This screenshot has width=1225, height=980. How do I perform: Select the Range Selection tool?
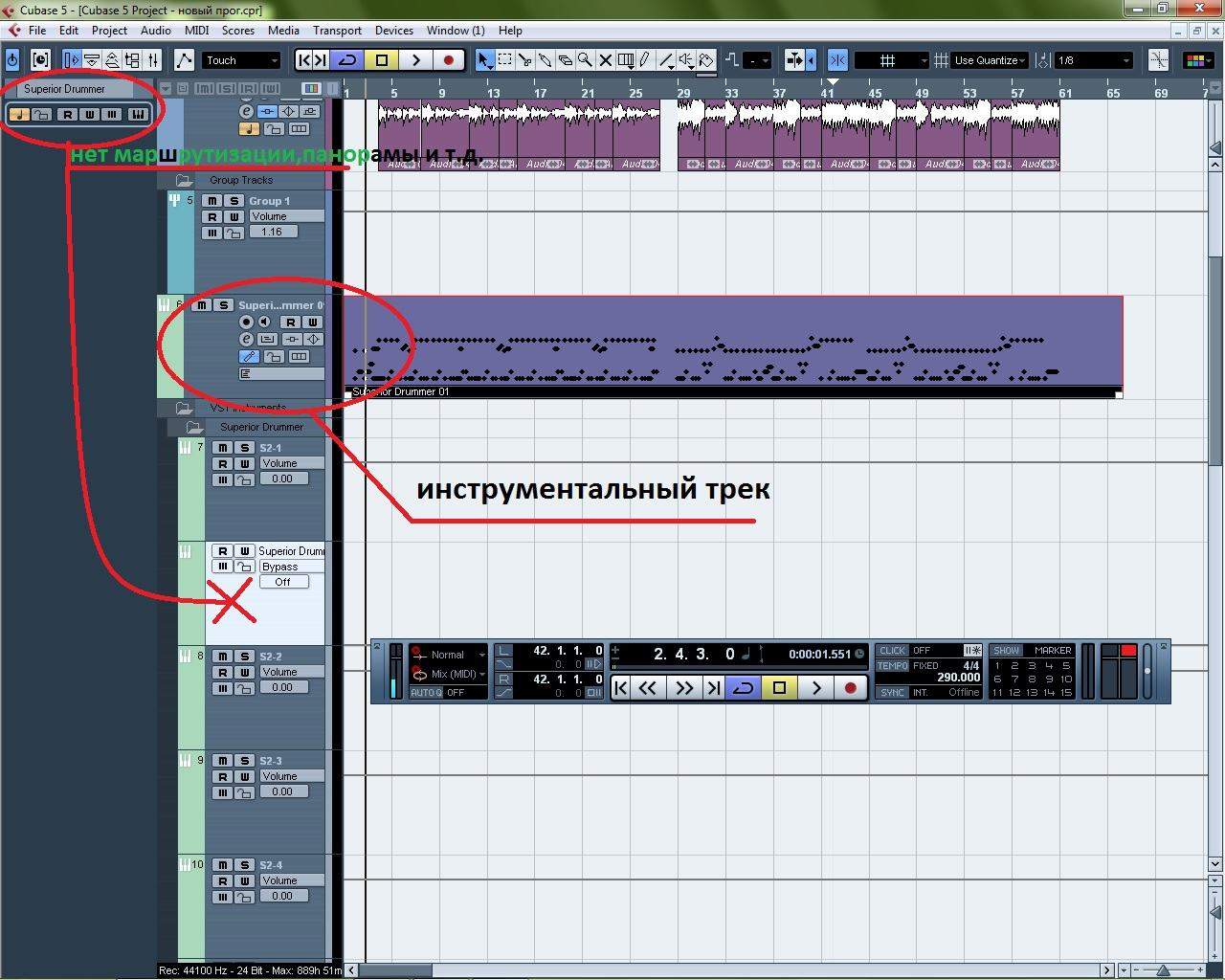click(504, 60)
